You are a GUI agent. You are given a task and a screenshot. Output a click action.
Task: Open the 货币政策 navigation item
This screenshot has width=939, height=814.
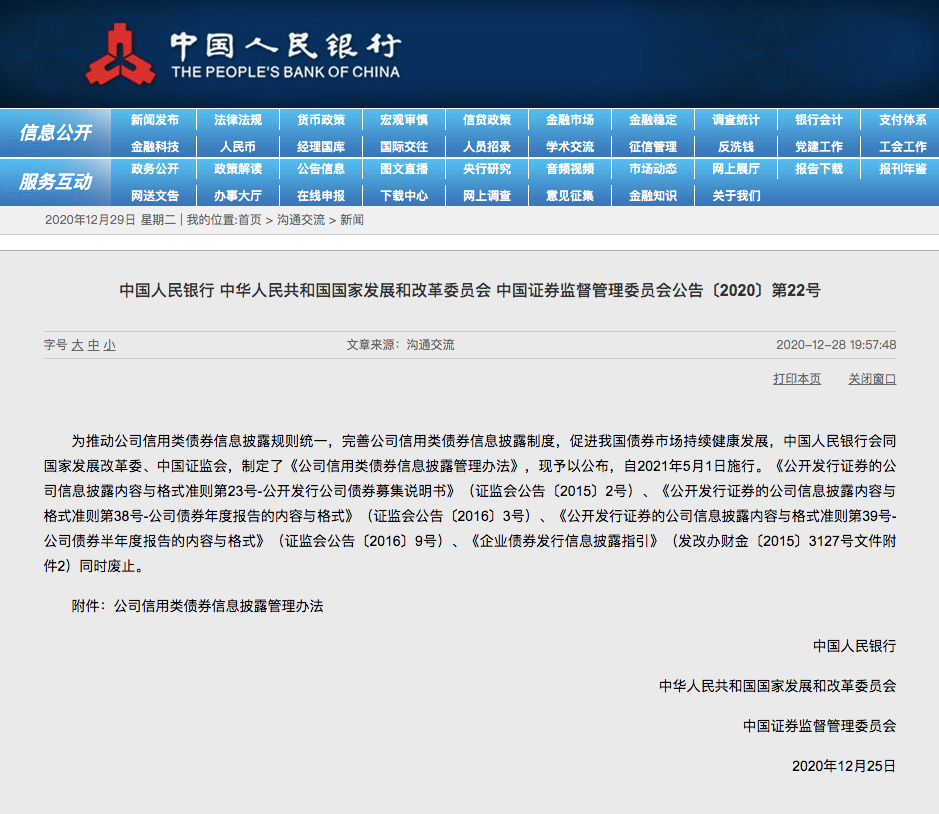coord(322,119)
